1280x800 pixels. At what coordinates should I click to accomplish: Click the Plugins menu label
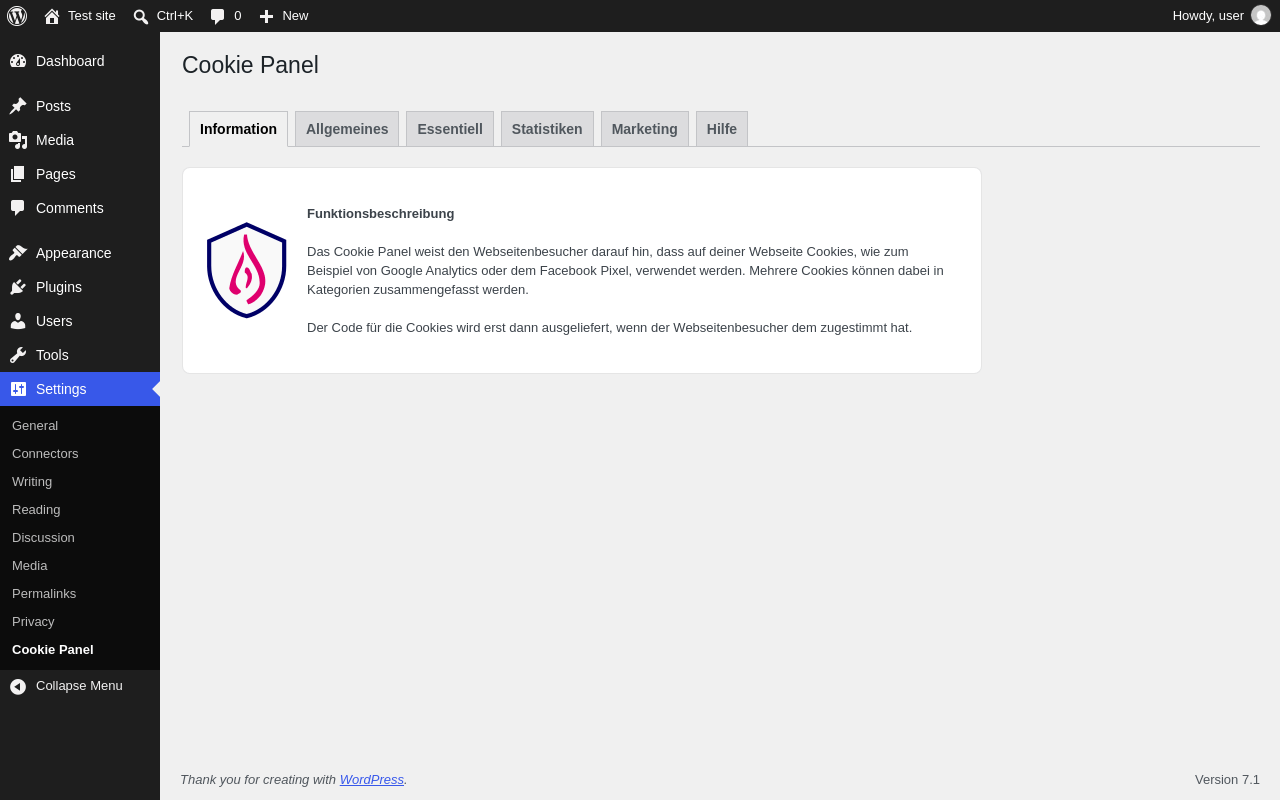pos(59,287)
